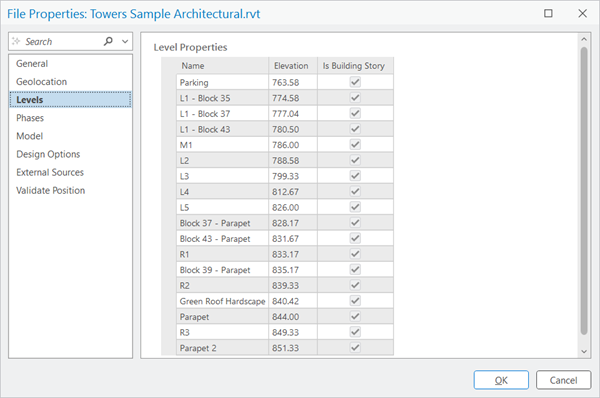Toggle building story for Block 39 - Parapet
This screenshot has height=398, width=600.
point(355,270)
